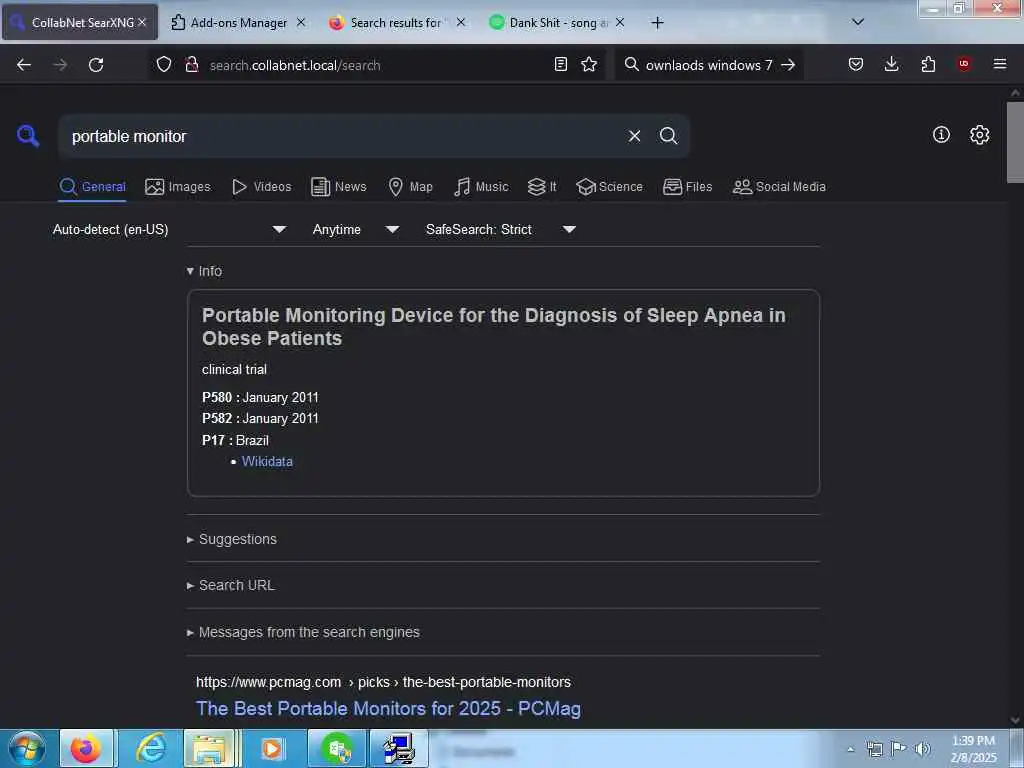
Task: Click the ownlaods windows 7 search box
Action: pos(709,65)
